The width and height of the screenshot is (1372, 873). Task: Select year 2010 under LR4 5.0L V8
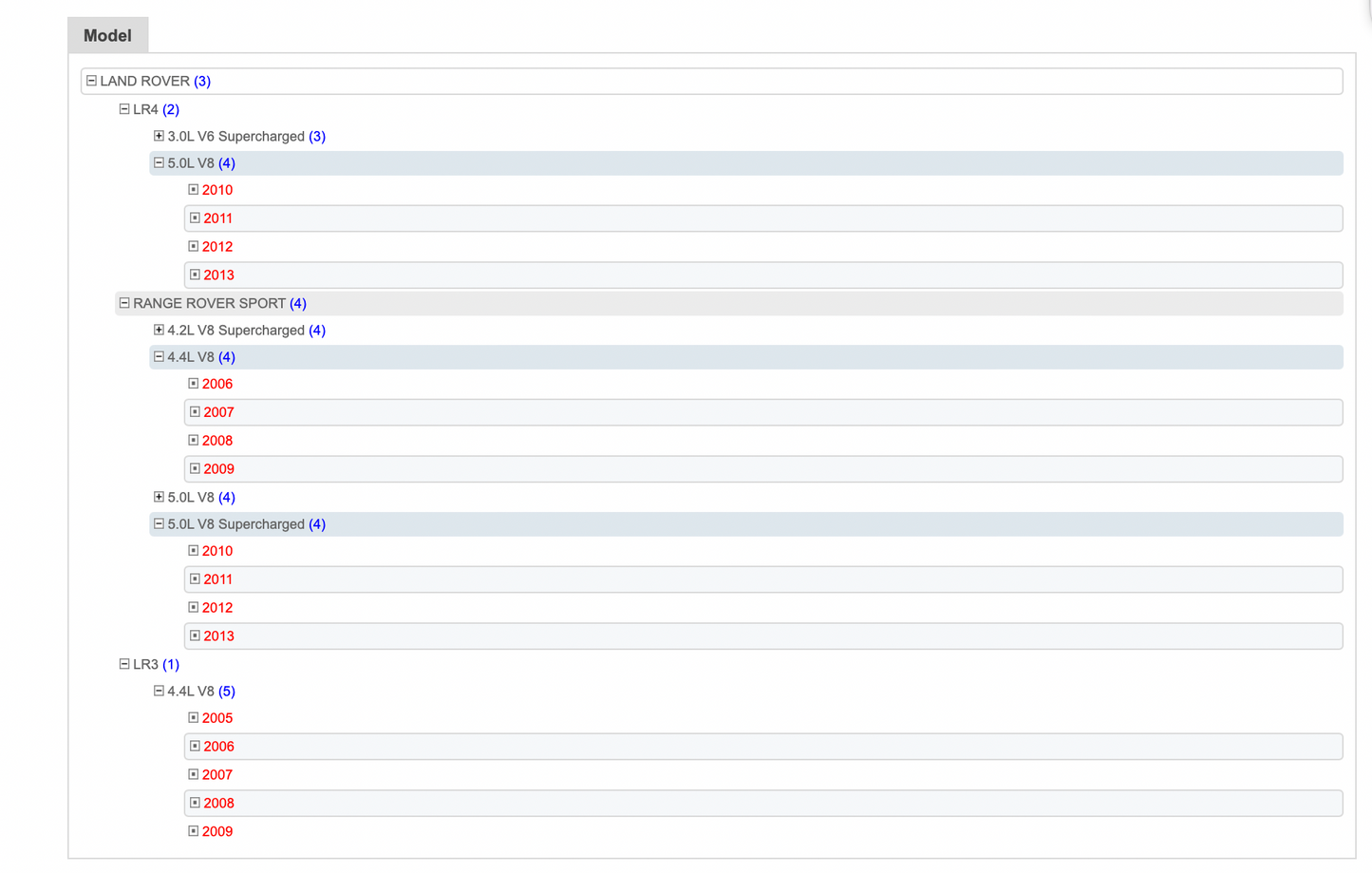click(216, 190)
